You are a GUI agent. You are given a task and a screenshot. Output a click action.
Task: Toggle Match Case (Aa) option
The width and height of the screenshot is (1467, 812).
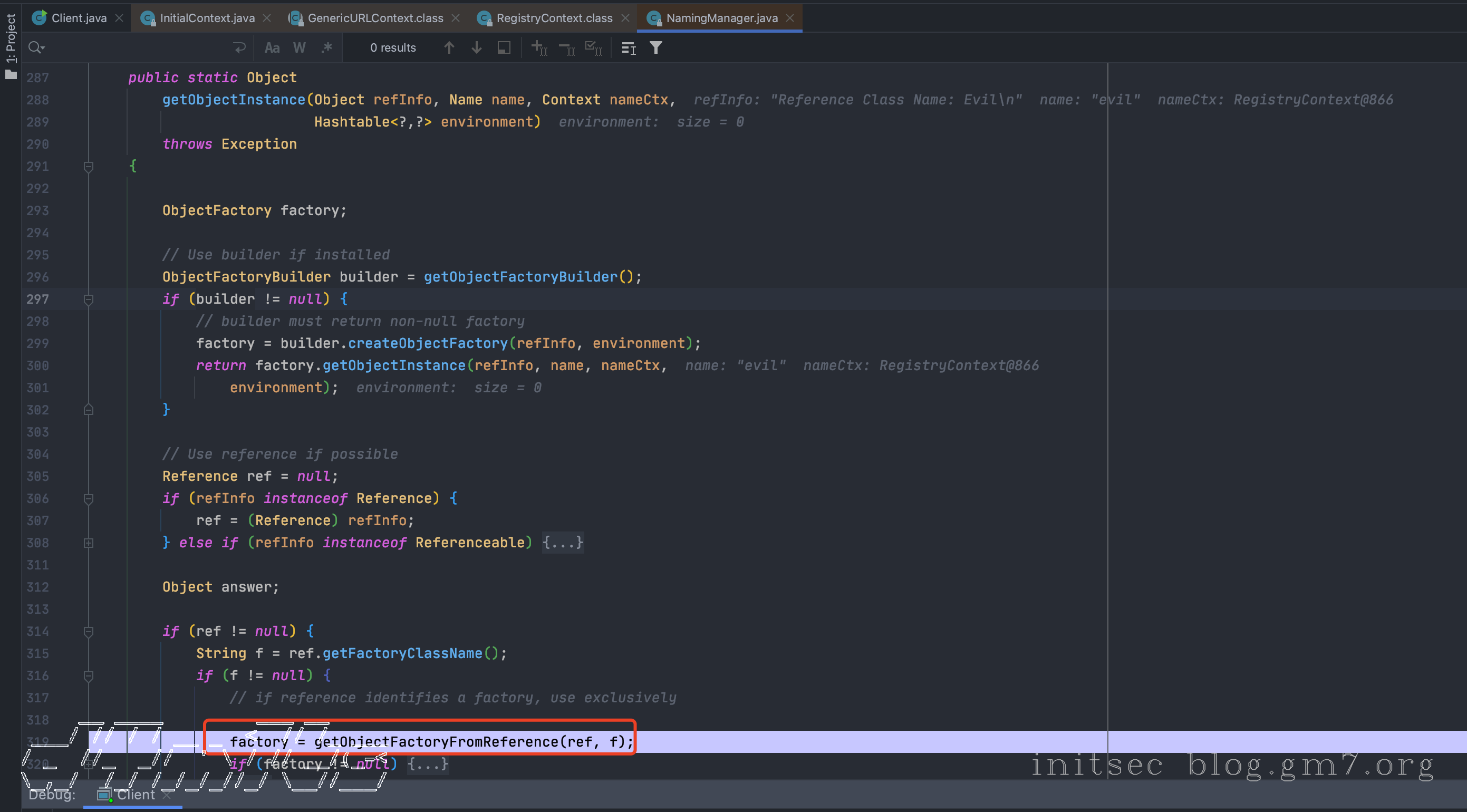272,48
